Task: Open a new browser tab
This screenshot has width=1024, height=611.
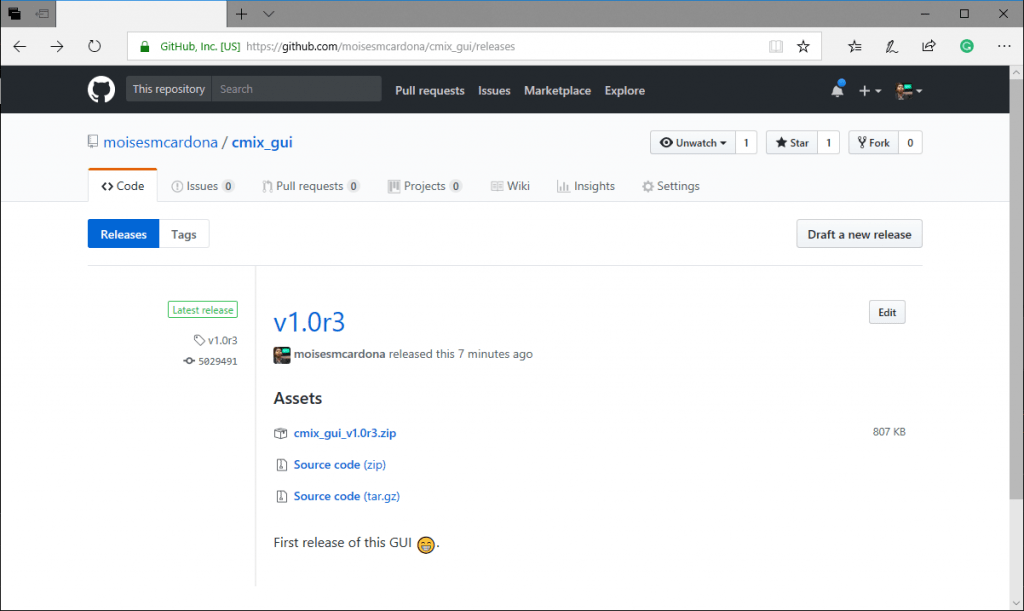Action: coord(242,14)
